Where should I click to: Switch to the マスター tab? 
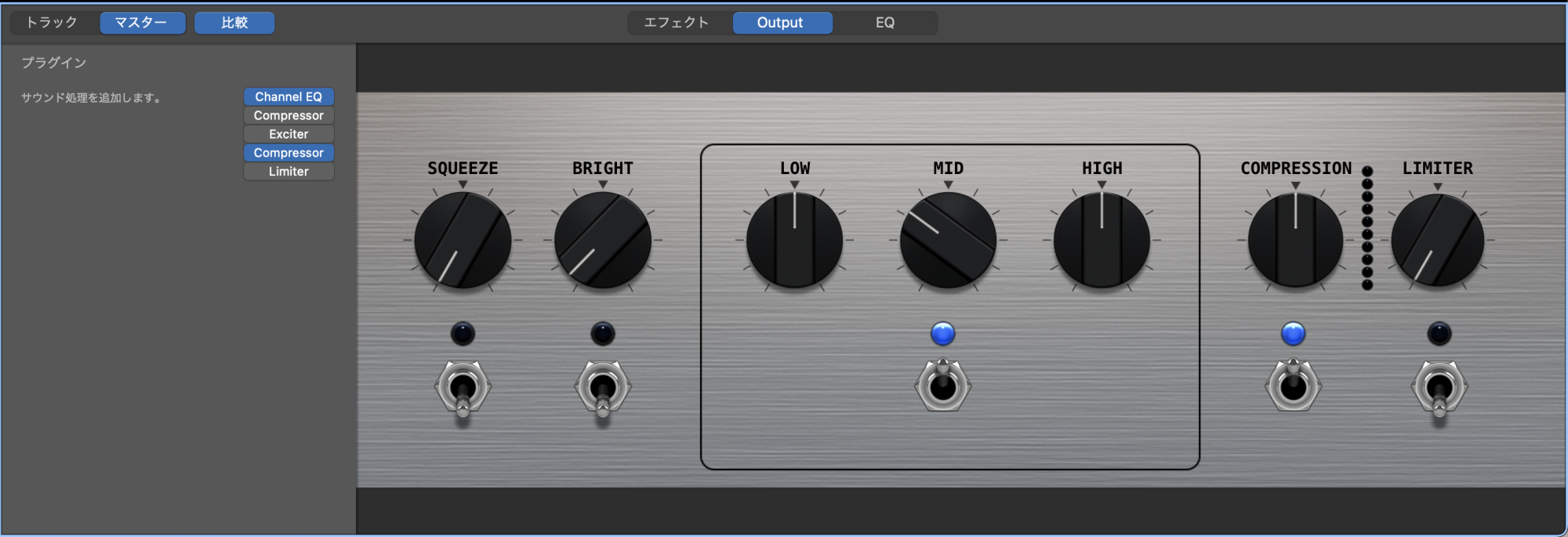(143, 23)
